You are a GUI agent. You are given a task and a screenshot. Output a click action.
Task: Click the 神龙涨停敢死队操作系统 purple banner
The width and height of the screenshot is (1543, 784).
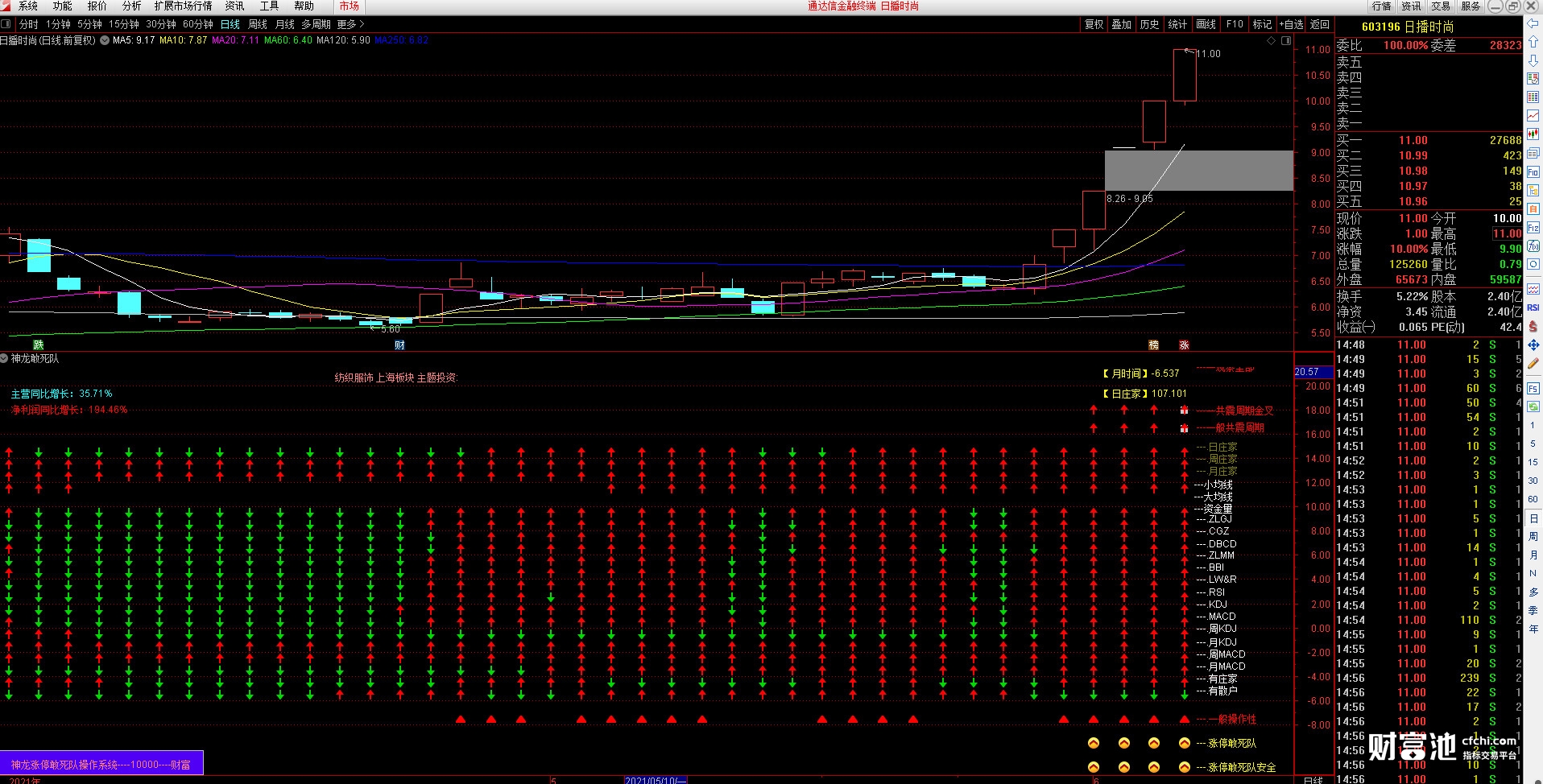coord(101,764)
